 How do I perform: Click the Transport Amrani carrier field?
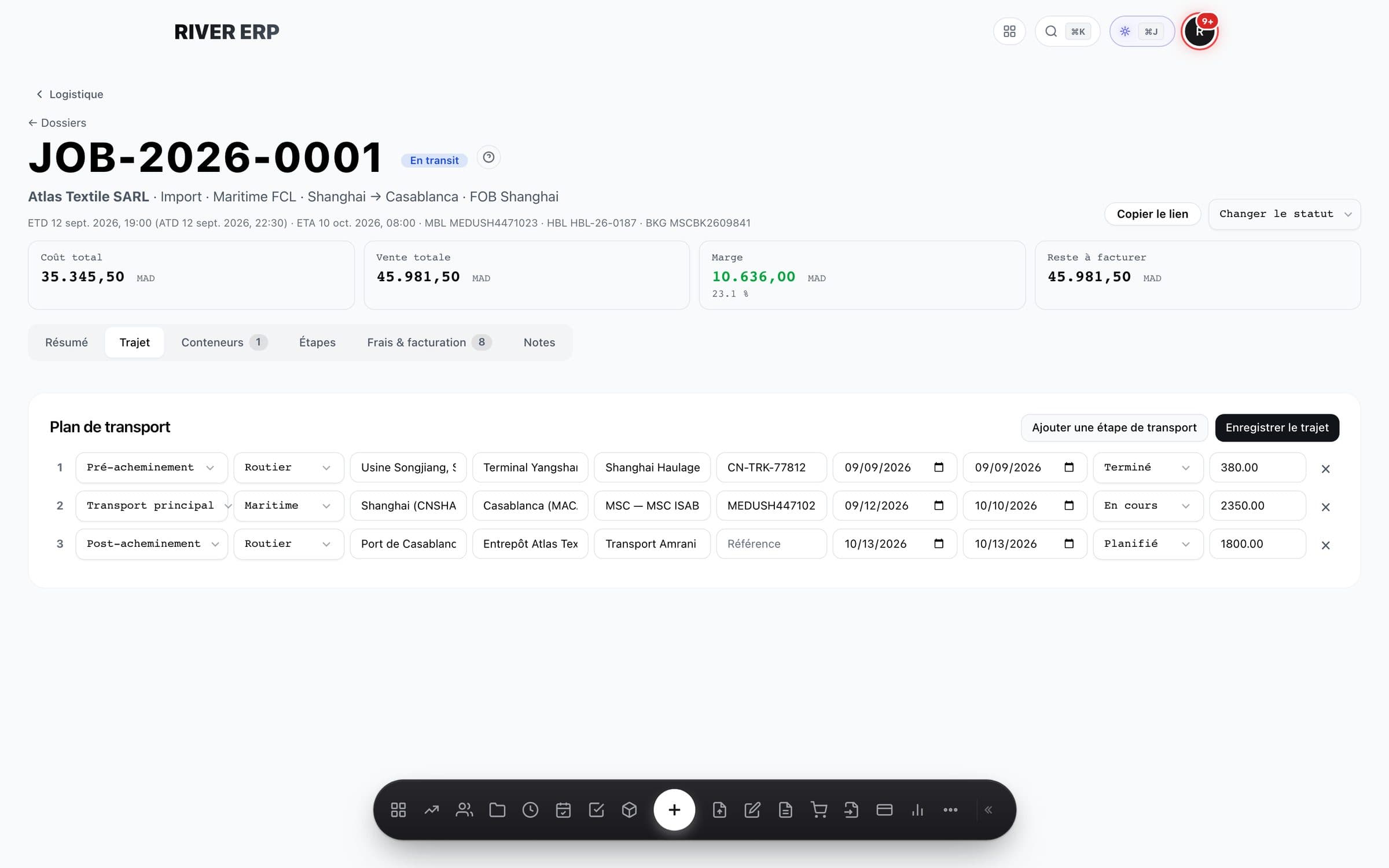click(652, 544)
